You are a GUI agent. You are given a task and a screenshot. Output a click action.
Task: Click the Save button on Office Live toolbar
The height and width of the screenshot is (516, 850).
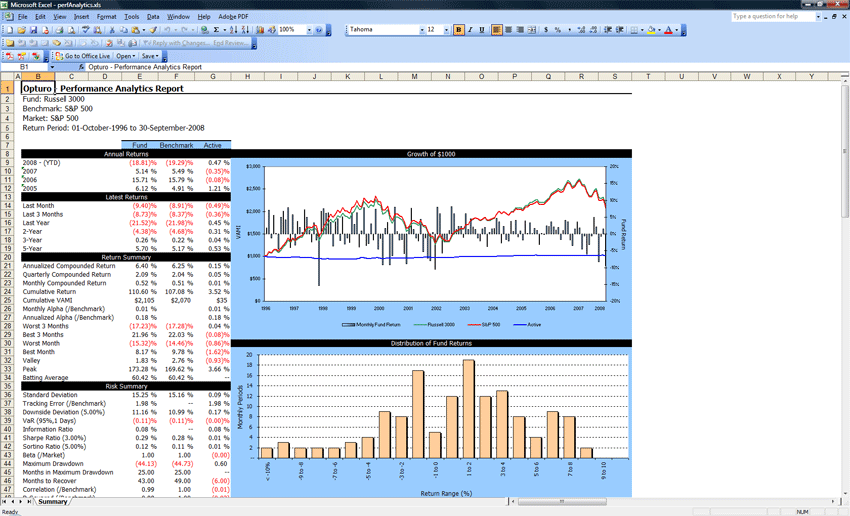coord(148,56)
